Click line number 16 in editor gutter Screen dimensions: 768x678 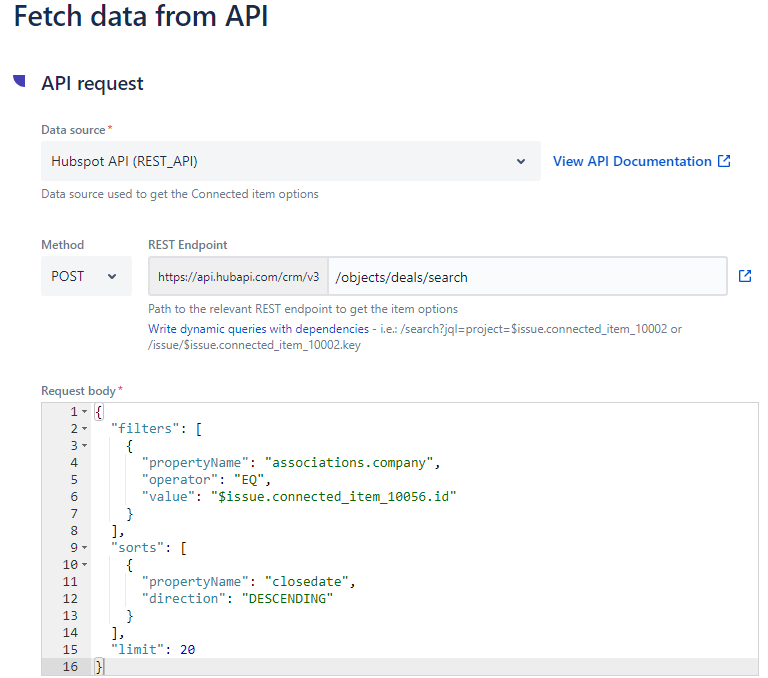[x=70, y=666]
